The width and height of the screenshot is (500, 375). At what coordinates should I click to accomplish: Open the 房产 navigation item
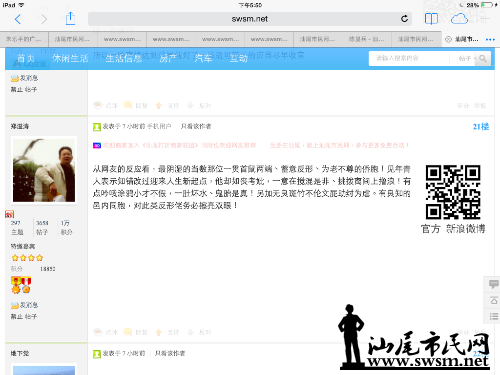coord(168,58)
